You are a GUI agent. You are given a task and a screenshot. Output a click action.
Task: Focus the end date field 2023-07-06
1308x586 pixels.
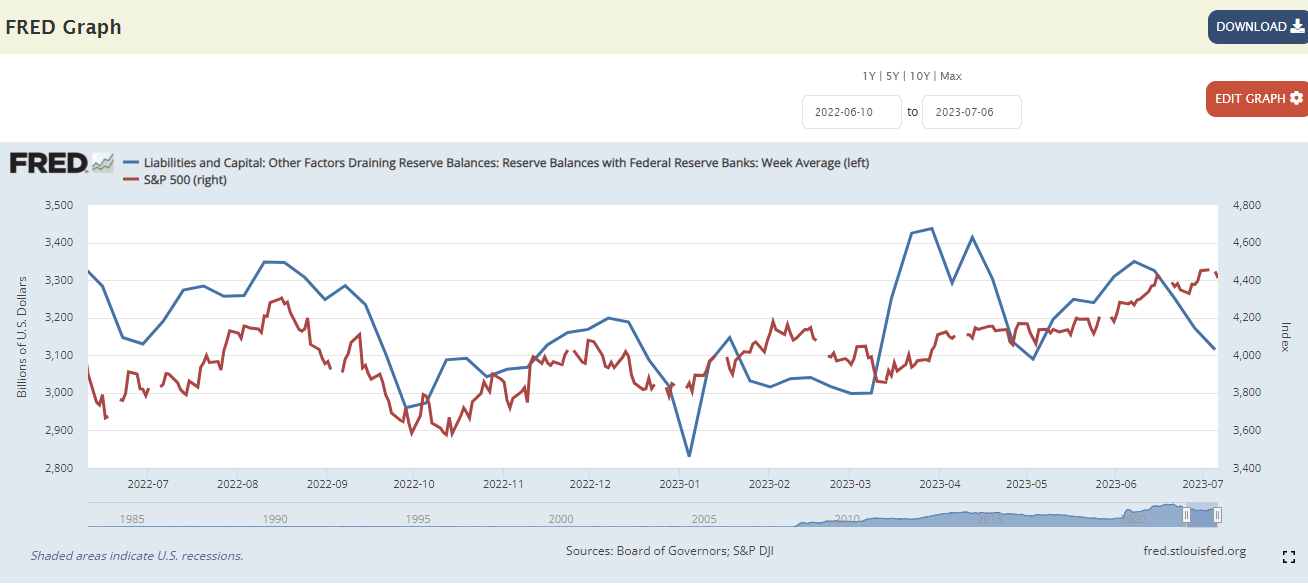[x=972, y=112]
